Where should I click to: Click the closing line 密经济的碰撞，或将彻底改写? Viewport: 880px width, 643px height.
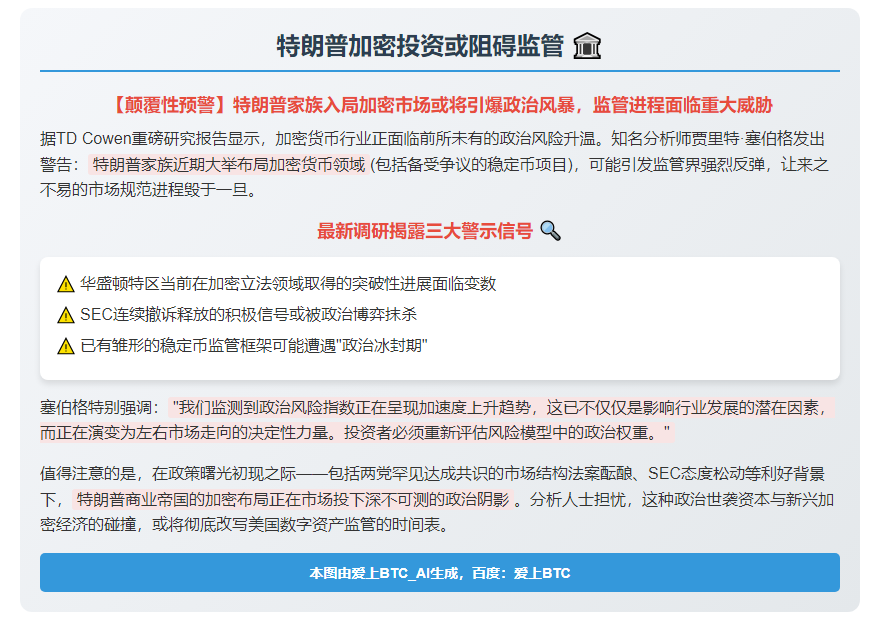(245, 525)
